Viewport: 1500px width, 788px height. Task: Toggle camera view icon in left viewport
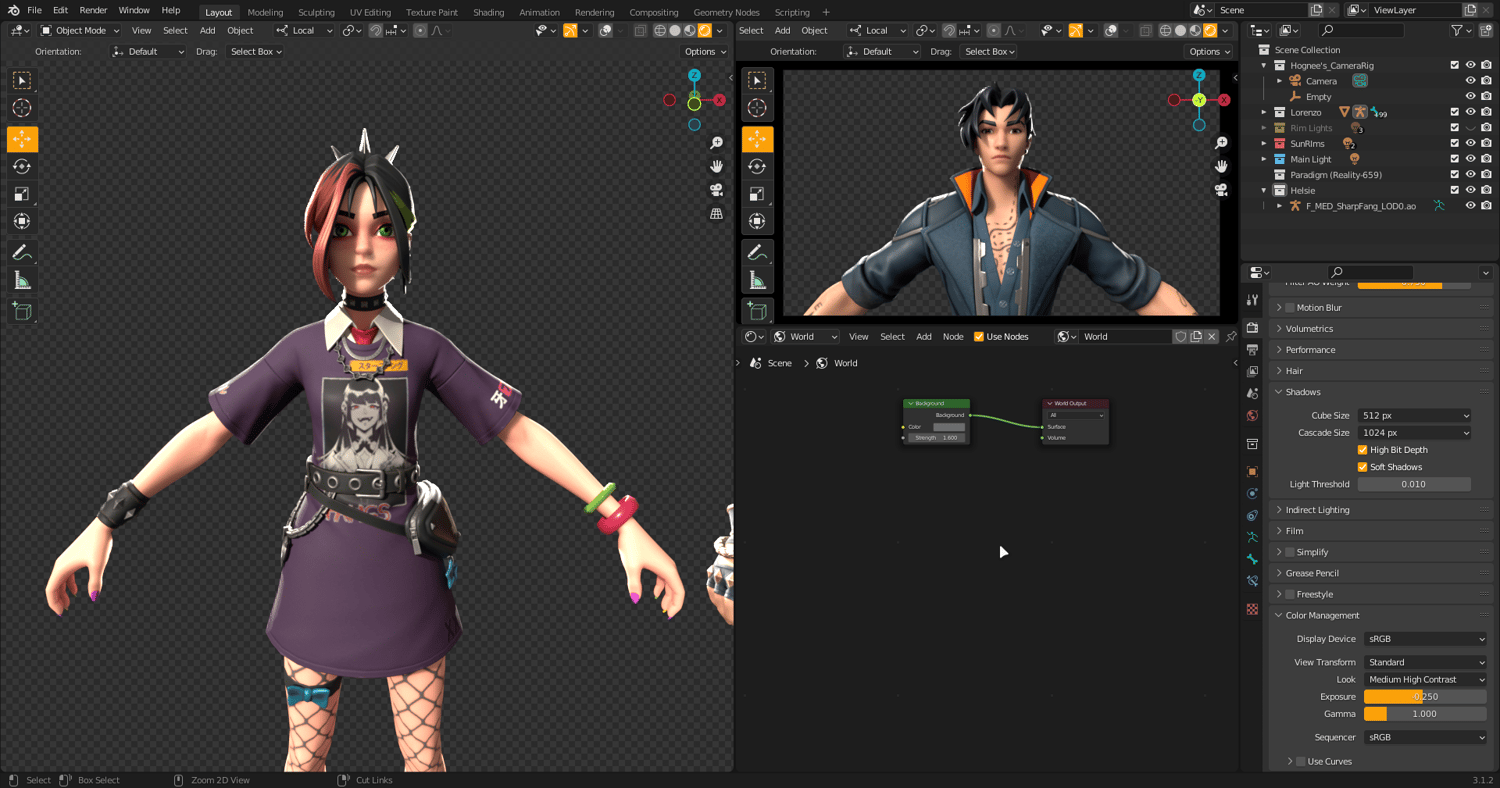pos(716,190)
